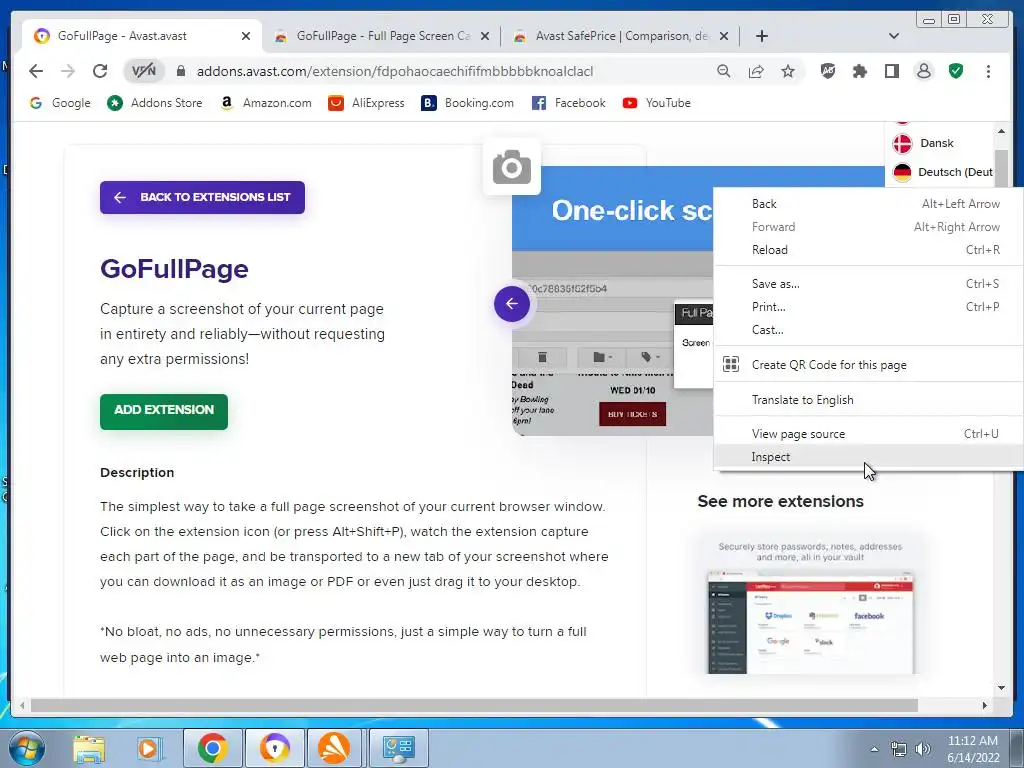Select the GoFullPage - Avast.avast tab
1024x768 pixels.
pyautogui.click(x=142, y=36)
